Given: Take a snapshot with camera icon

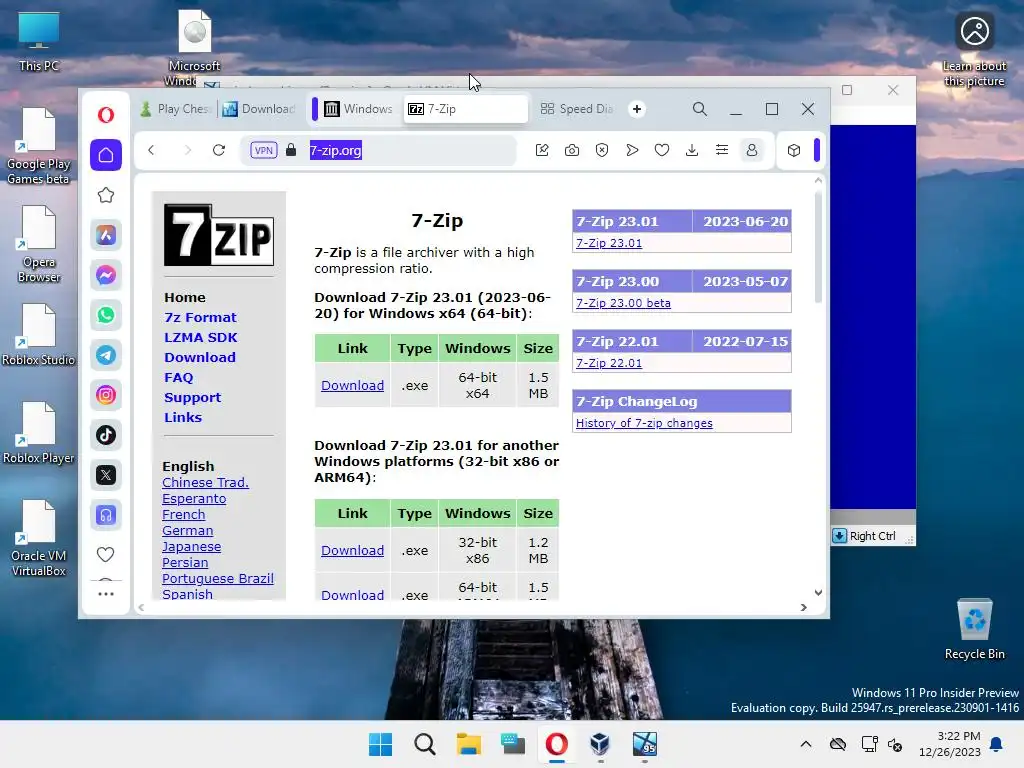Looking at the screenshot, I should point(572,150).
